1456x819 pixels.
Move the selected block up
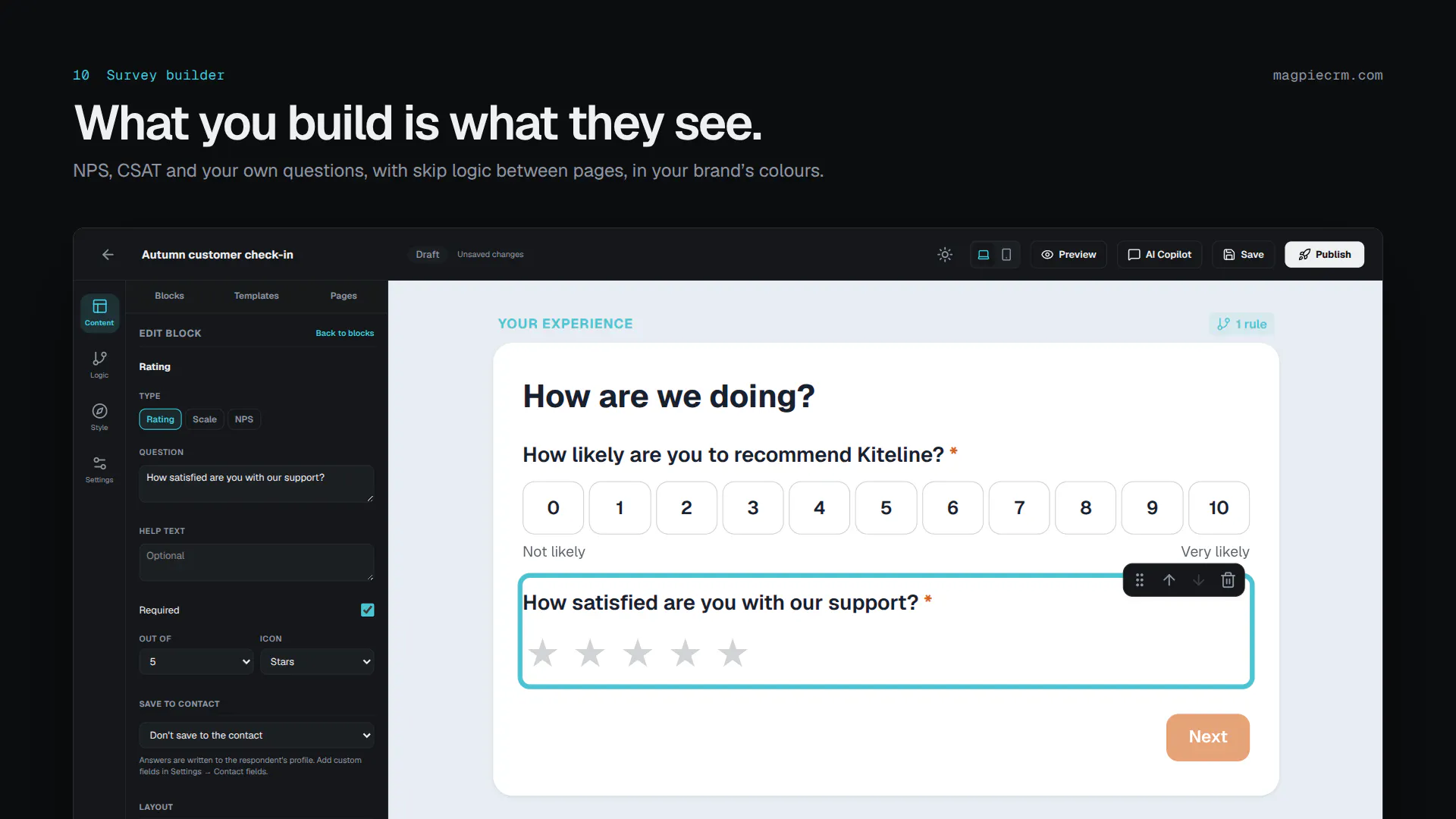[x=1169, y=580]
